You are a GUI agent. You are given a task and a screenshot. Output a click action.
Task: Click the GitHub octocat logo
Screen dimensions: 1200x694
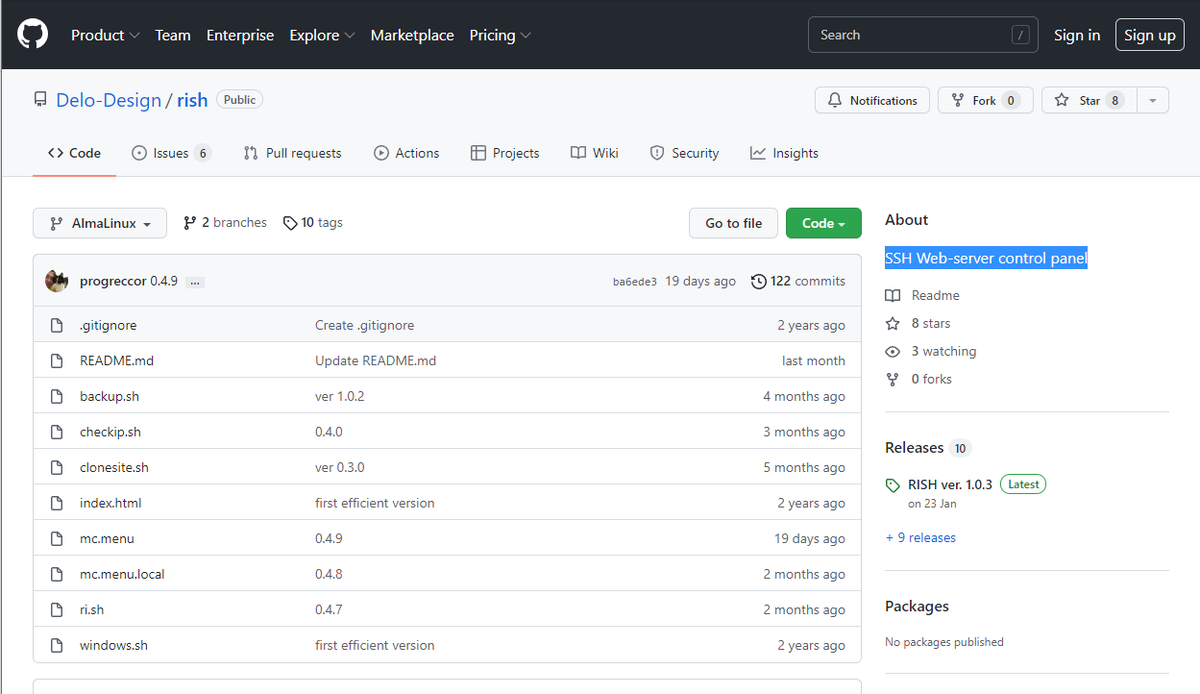[33, 35]
